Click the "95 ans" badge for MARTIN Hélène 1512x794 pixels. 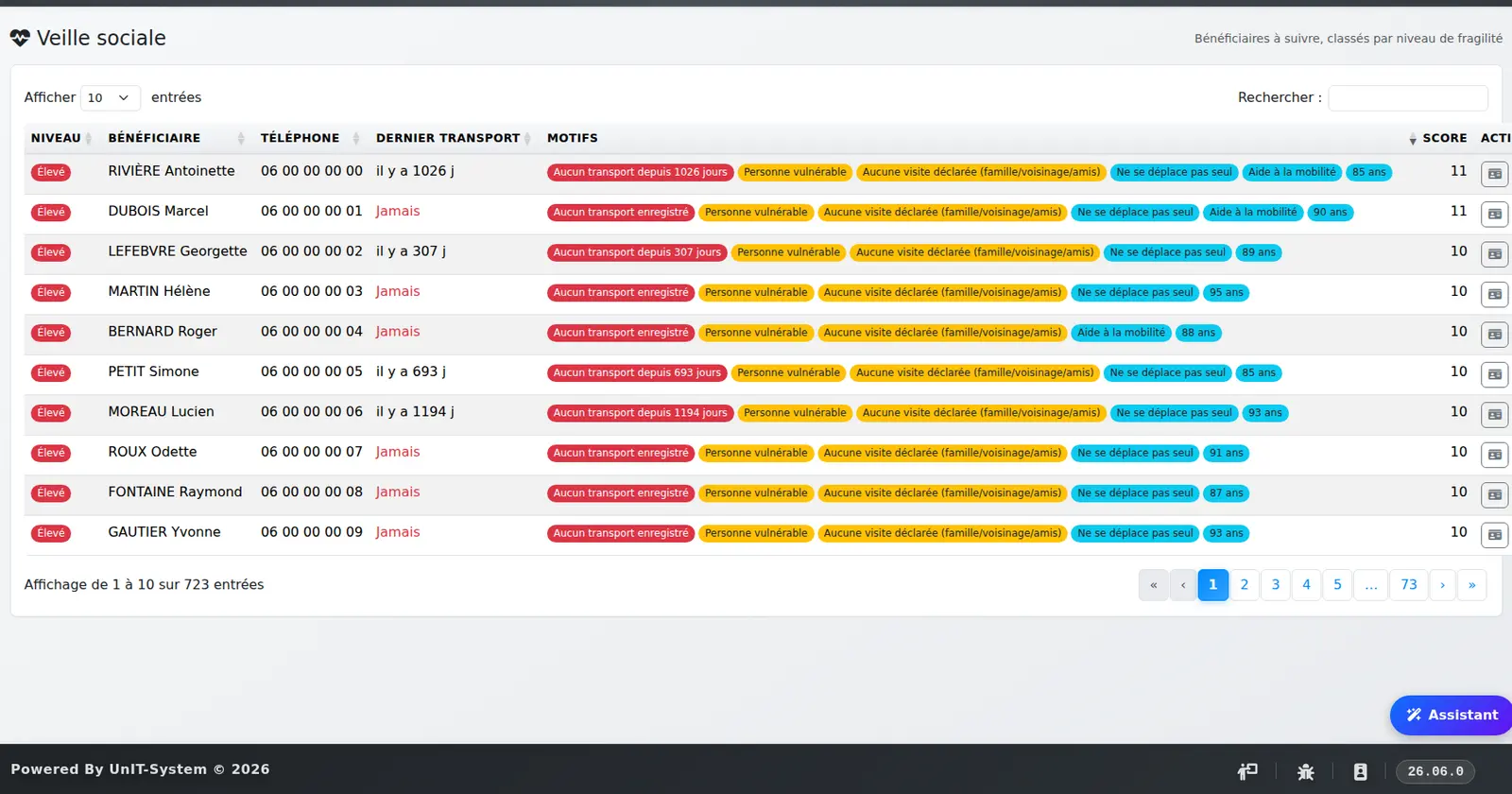[x=1227, y=293]
